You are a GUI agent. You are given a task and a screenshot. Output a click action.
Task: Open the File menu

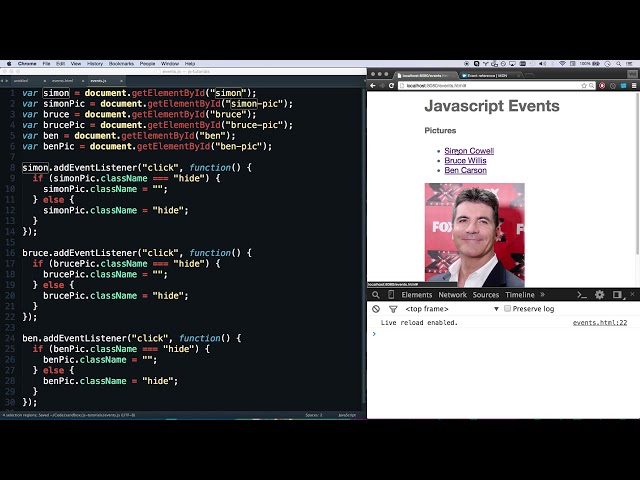pos(47,64)
